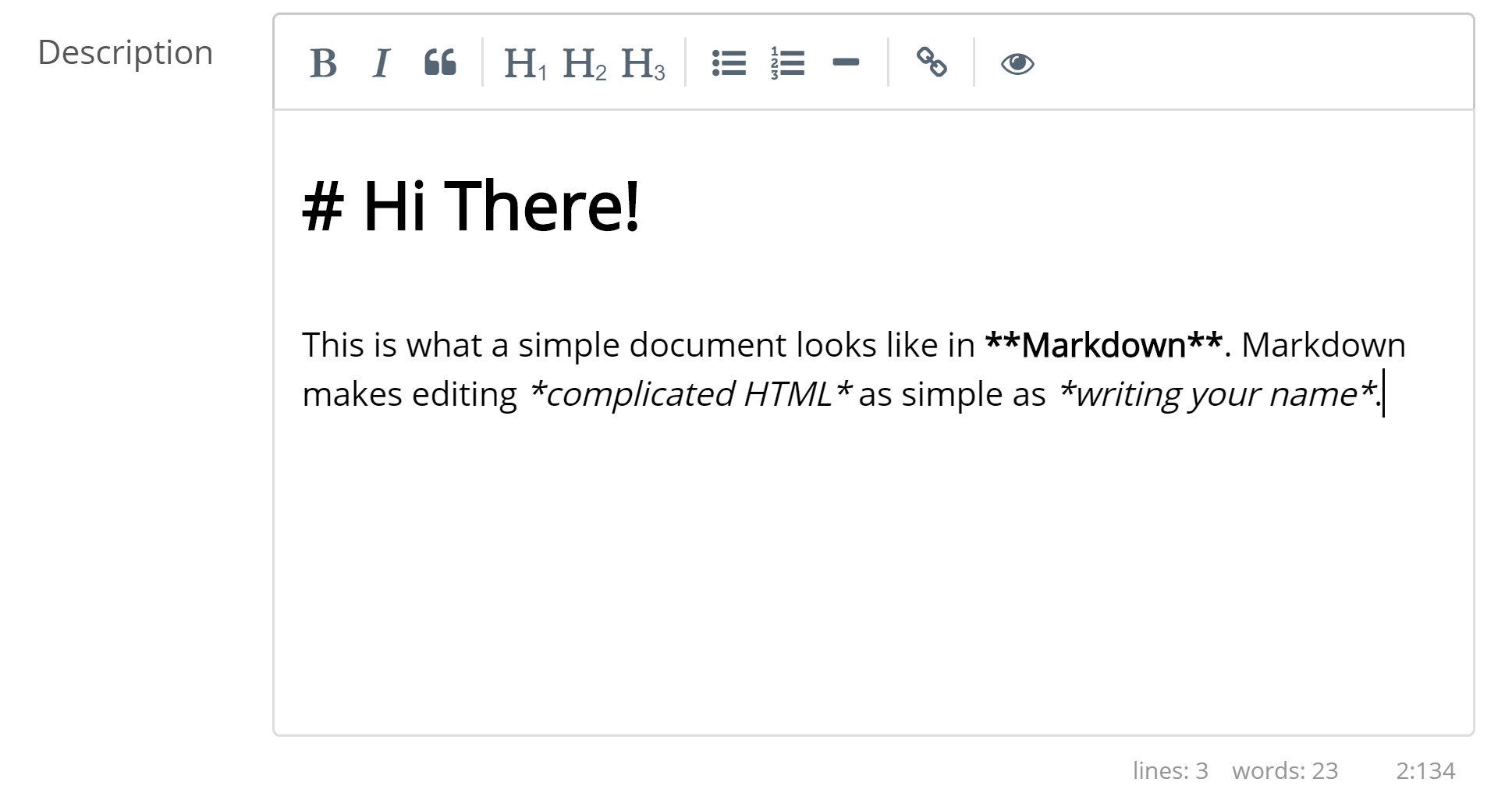Insert a blockquote
1512x807 pixels.
440,63
